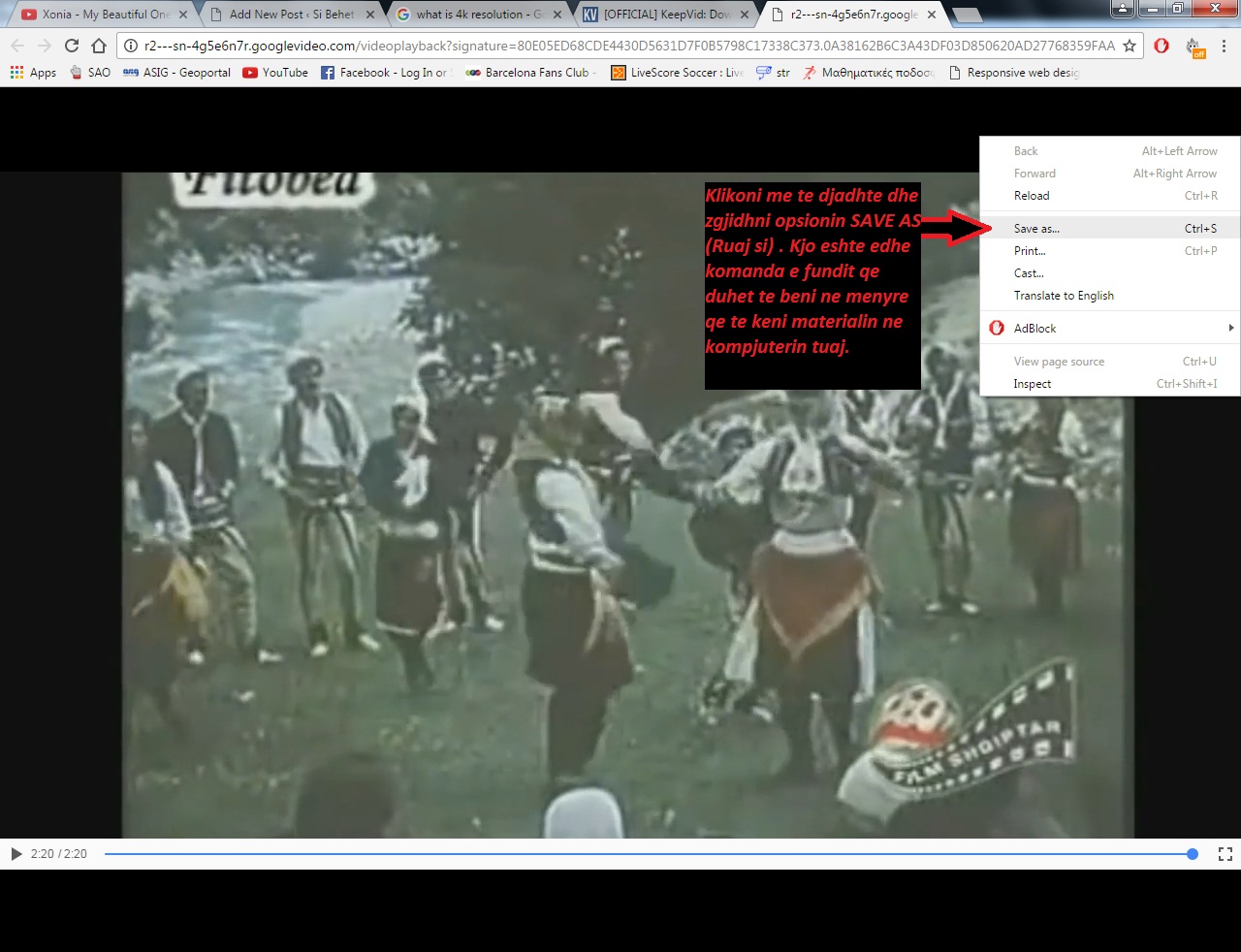Image resolution: width=1241 pixels, height=952 pixels.
Task: Open the Chrome three-dot menu
Action: point(1224,46)
